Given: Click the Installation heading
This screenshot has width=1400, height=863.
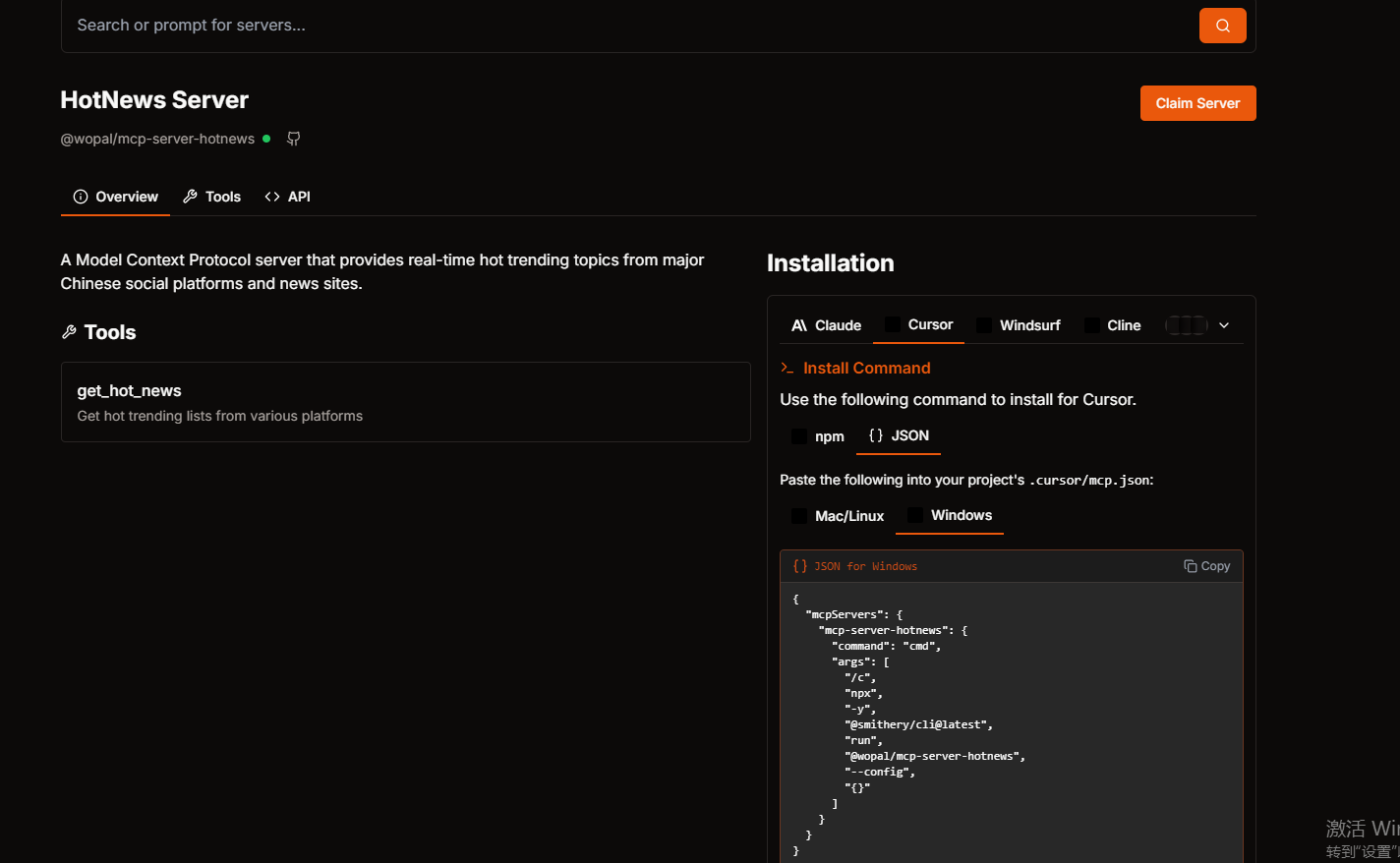Looking at the screenshot, I should 831,263.
